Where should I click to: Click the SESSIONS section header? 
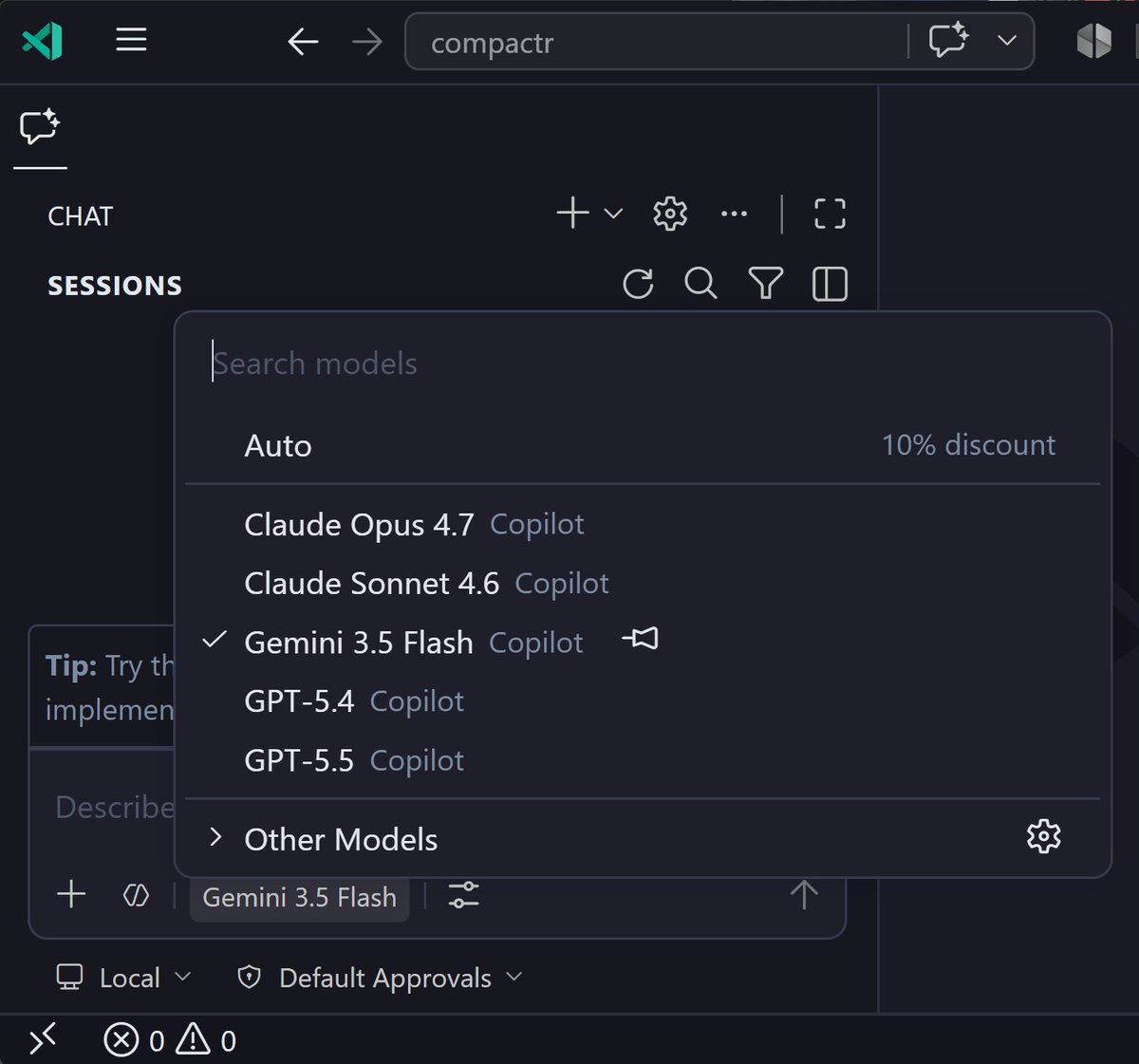click(115, 286)
